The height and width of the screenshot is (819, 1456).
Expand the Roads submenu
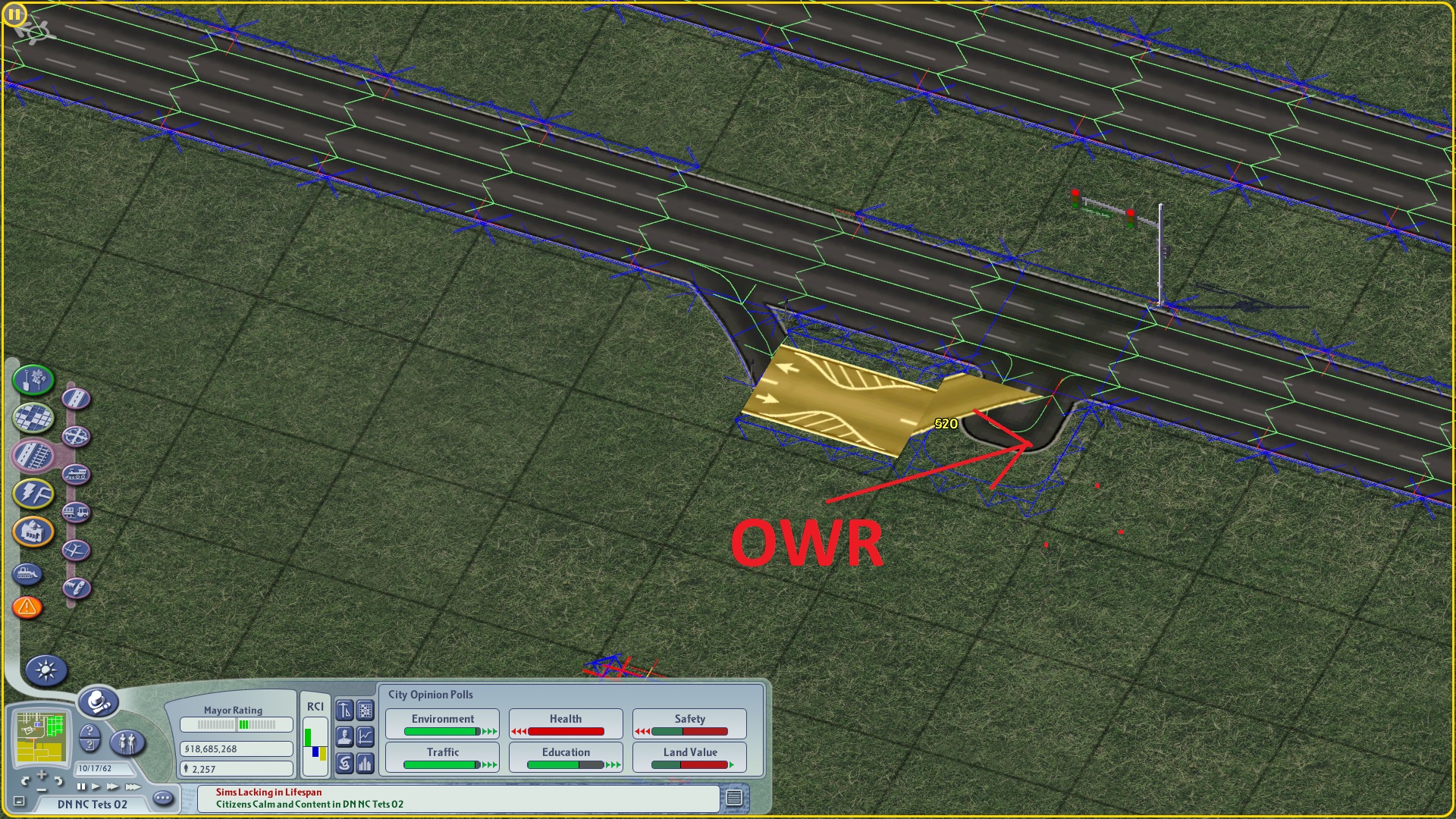click(76, 398)
